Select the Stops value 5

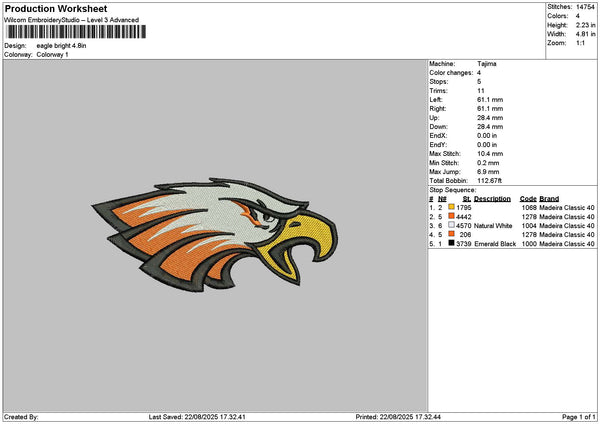(479, 82)
